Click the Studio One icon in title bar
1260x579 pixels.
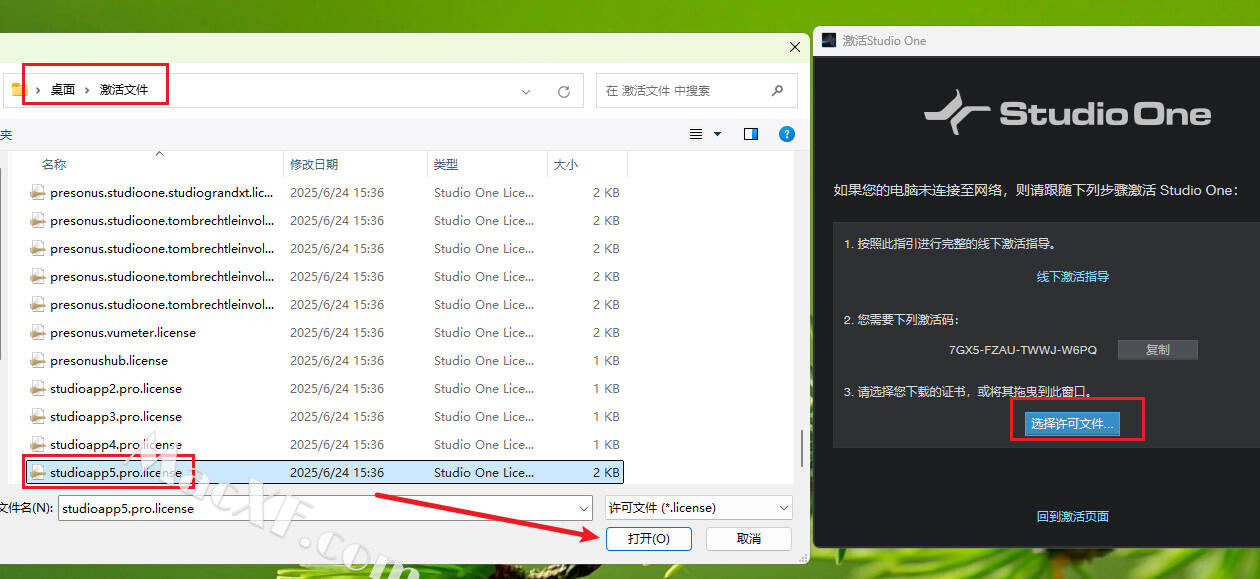[x=828, y=41]
